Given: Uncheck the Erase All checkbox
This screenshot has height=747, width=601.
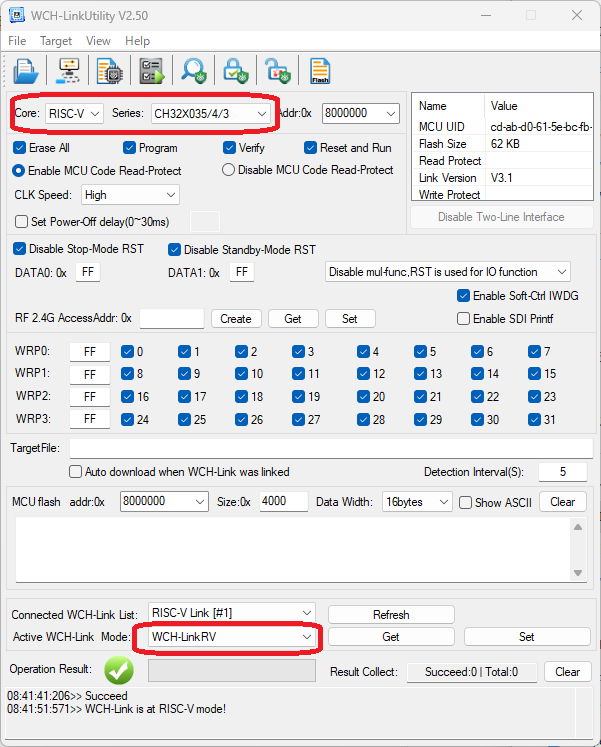Looking at the screenshot, I should [x=20, y=148].
